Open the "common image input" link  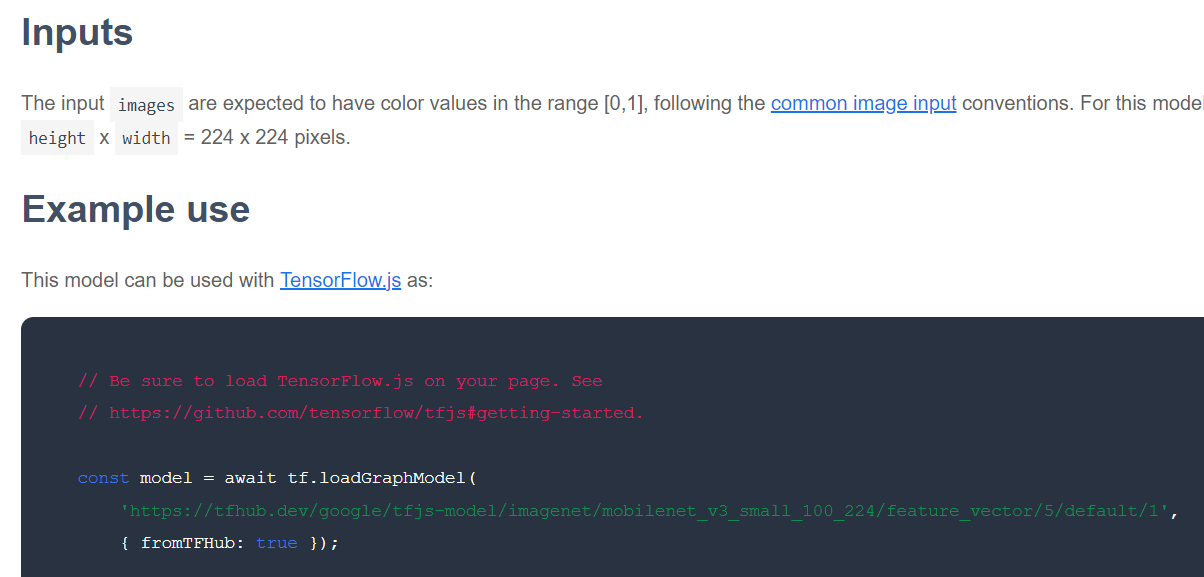point(863,103)
